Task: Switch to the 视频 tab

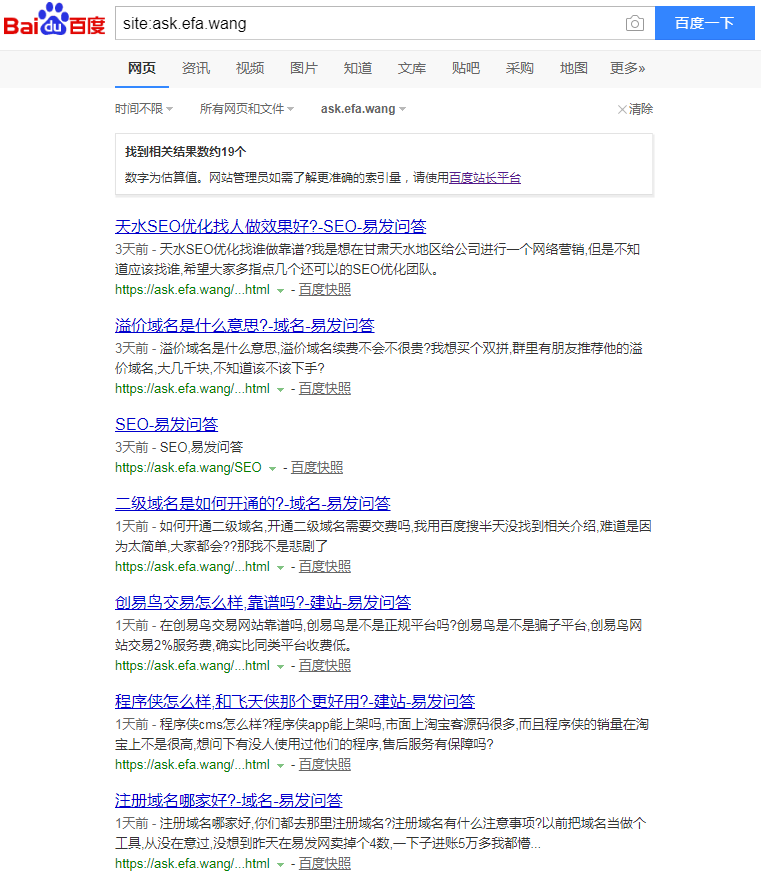Action: click(x=249, y=68)
